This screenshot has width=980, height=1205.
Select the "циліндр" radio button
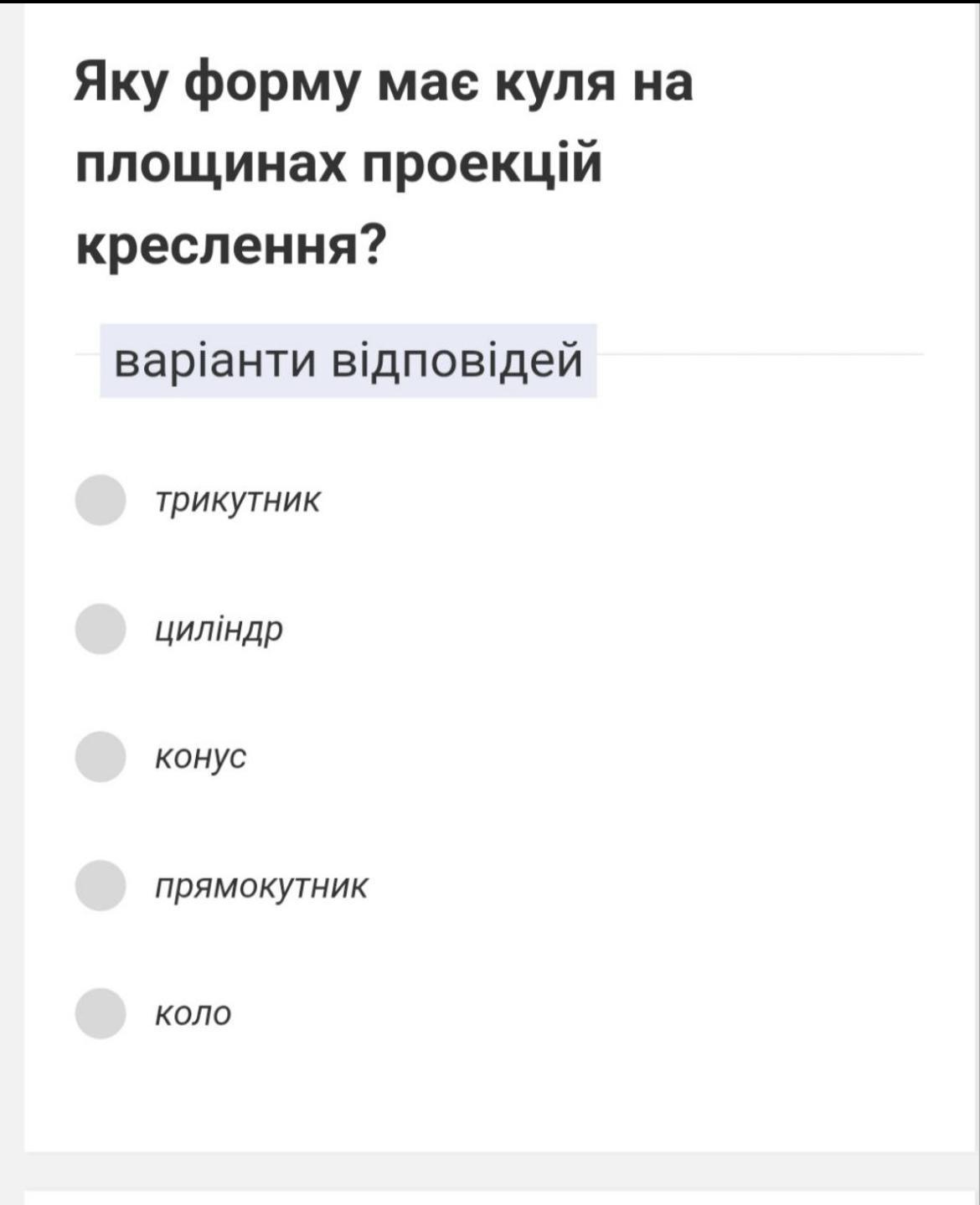pyautogui.click(x=101, y=629)
